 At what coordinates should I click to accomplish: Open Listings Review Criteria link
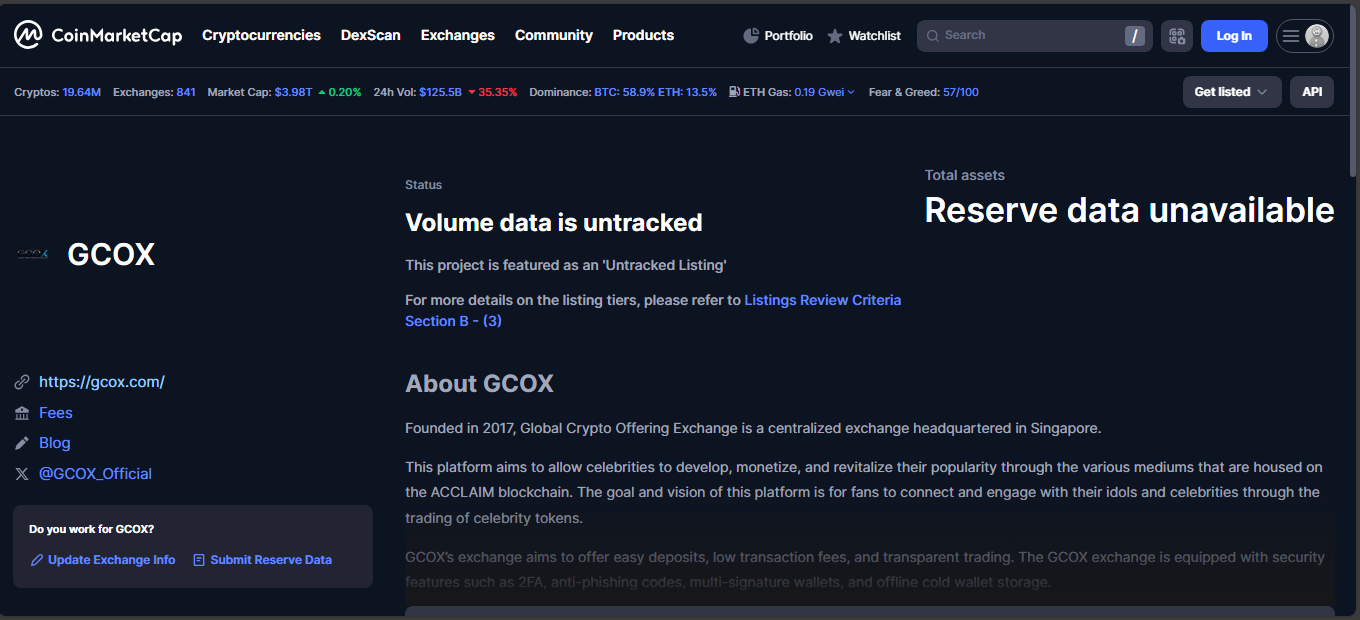[822, 300]
